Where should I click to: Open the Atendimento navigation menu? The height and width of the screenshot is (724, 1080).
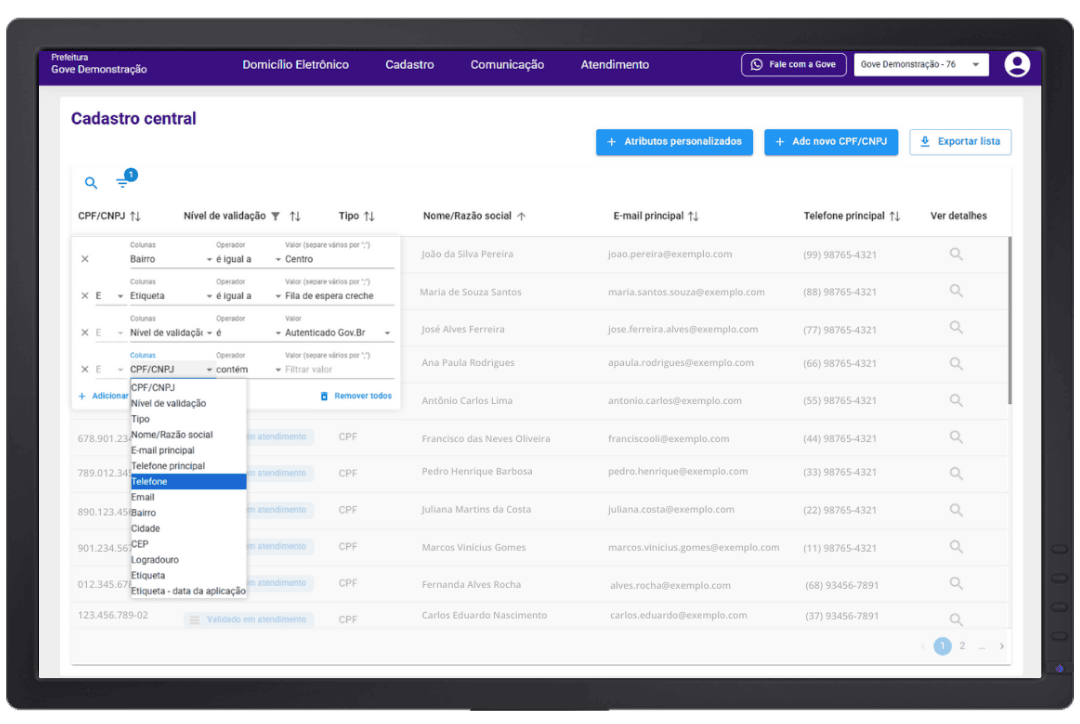tap(614, 65)
